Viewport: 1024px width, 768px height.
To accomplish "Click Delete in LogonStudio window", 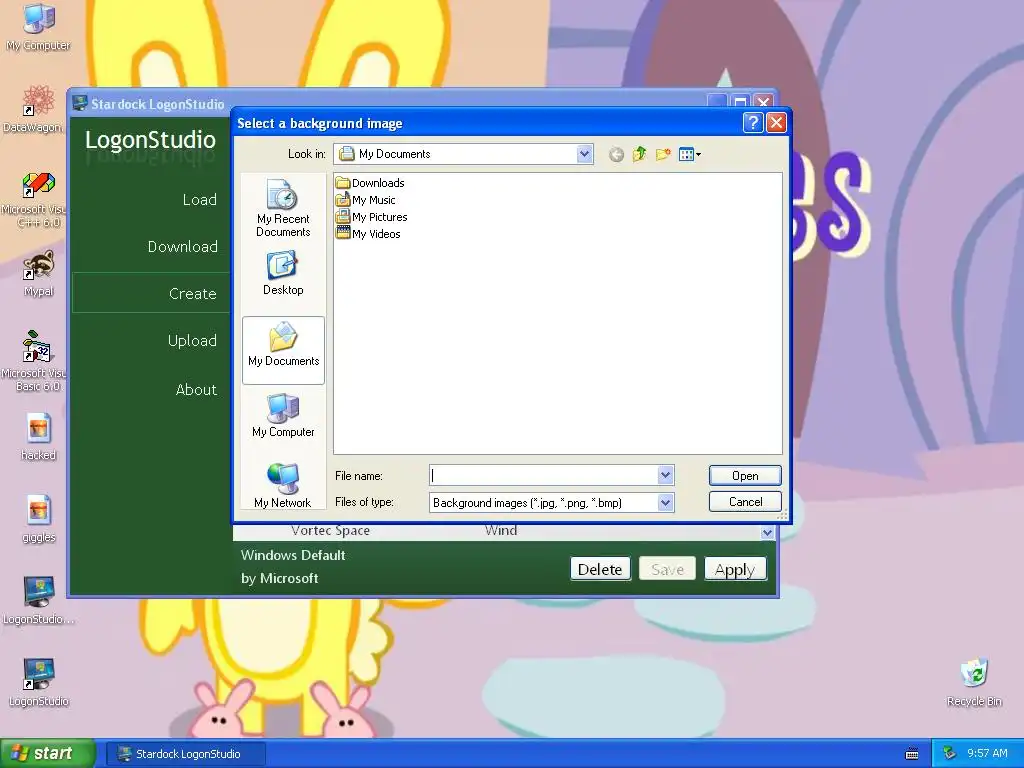I will (x=600, y=569).
